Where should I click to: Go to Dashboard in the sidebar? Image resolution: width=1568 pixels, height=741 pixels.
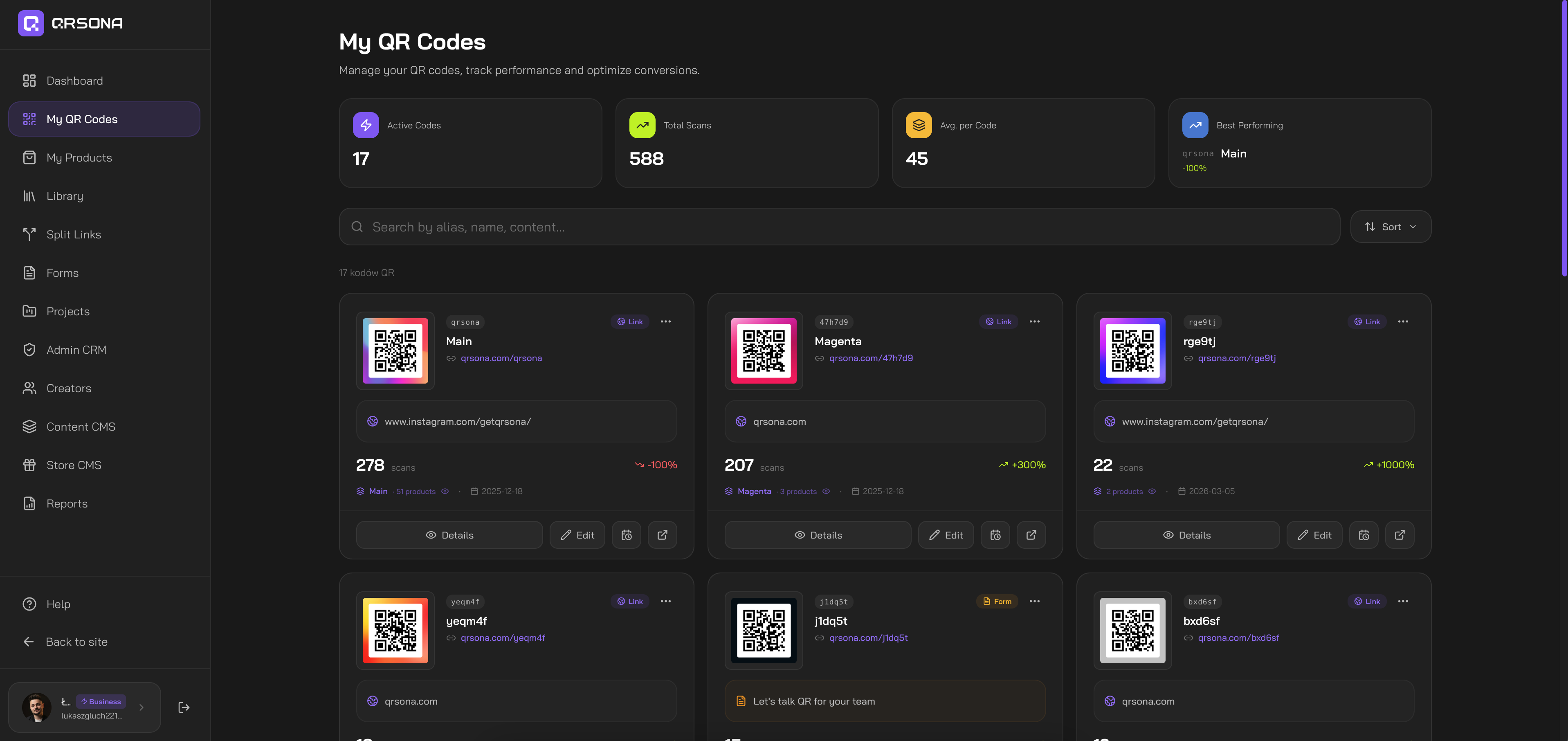(104, 81)
